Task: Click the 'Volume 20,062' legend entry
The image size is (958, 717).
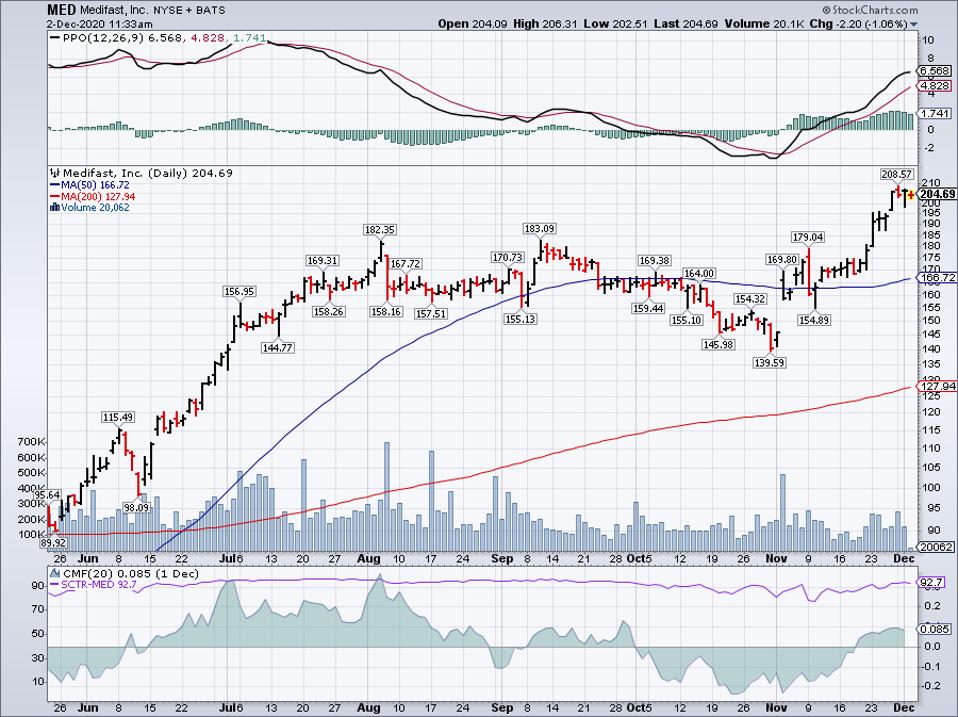Action: (95, 207)
